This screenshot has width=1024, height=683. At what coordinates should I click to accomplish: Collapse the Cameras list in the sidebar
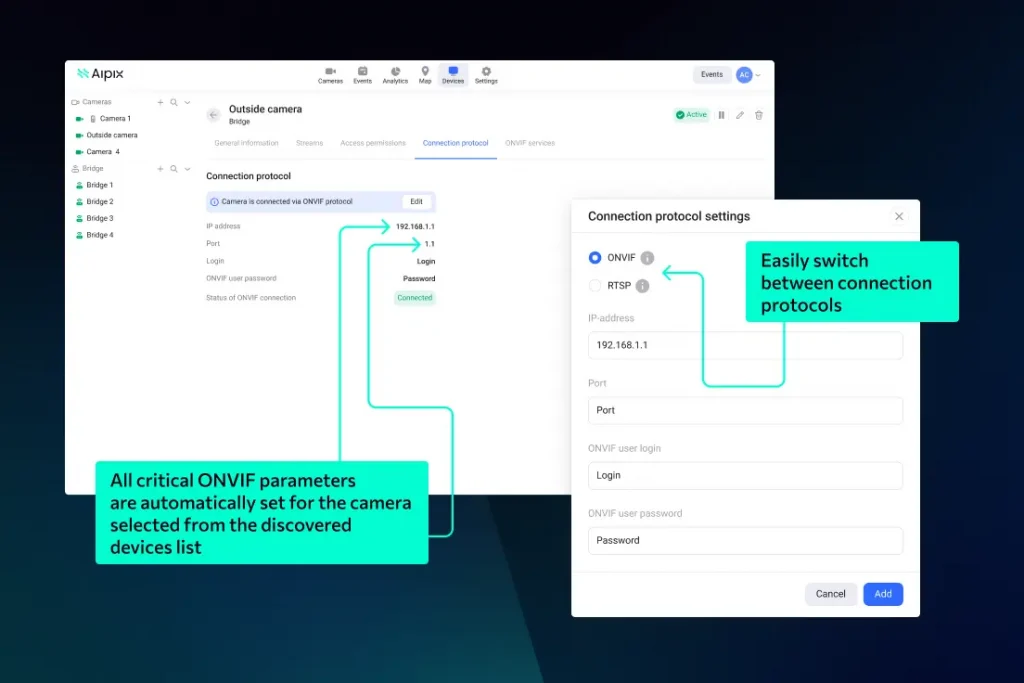coord(187,102)
